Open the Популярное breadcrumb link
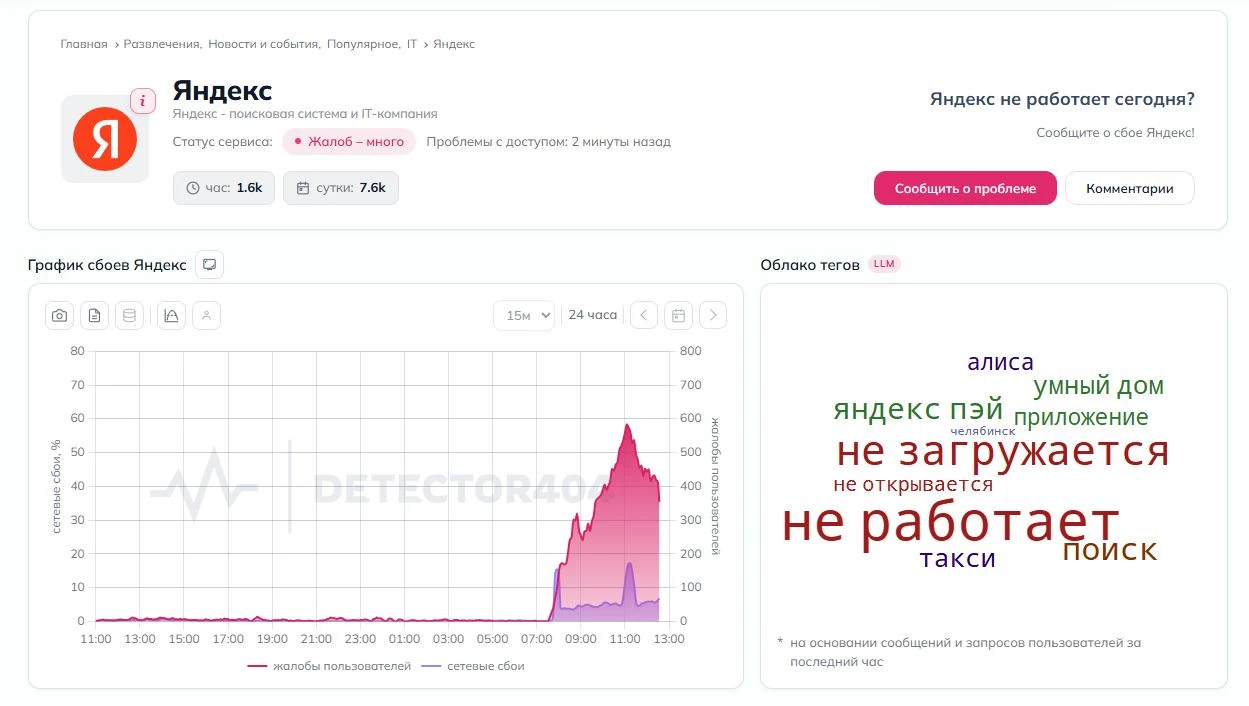 [x=364, y=44]
